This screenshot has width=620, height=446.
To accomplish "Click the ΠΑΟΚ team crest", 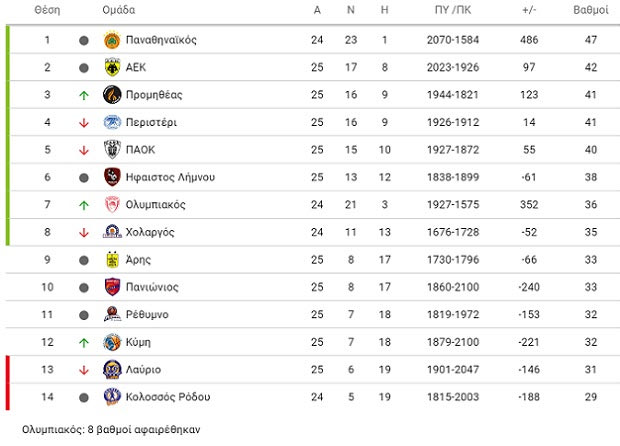I will coord(112,150).
